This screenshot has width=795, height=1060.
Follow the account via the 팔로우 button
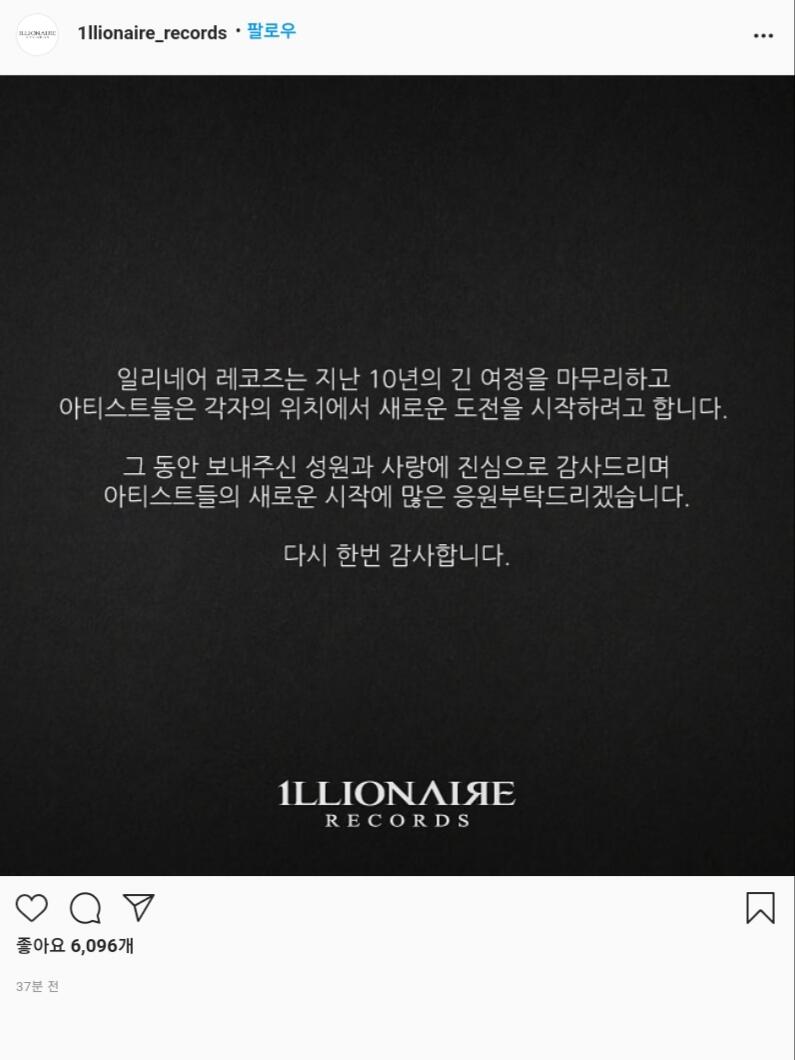pyautogui.click(x=271, y=31)
